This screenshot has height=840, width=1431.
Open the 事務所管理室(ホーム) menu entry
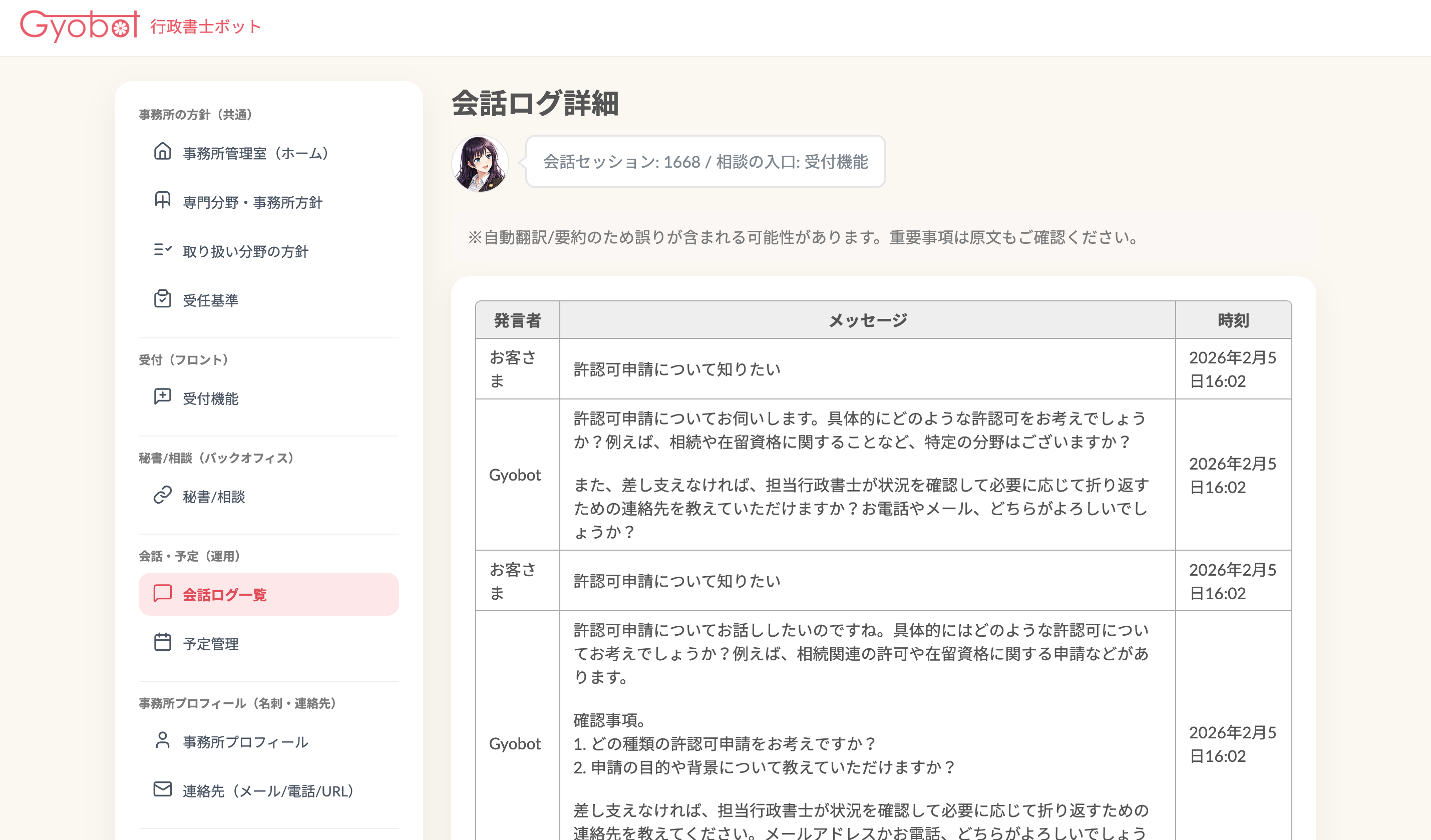255,153
